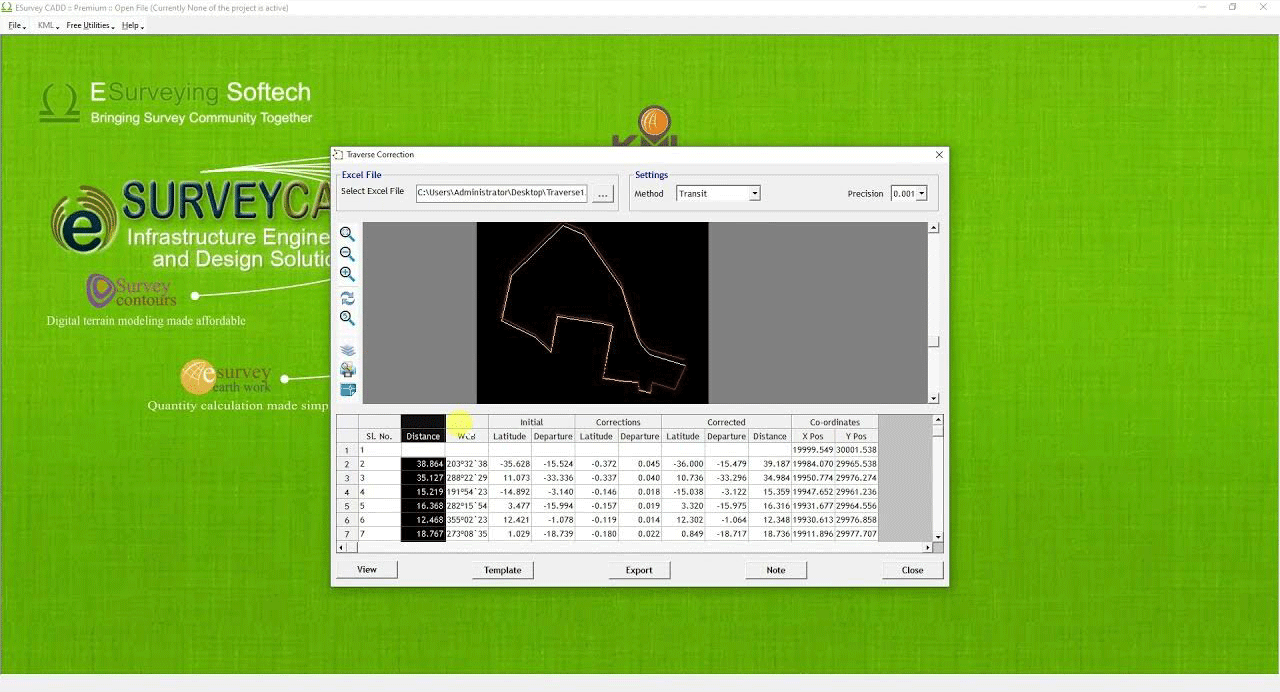Screen dimensions: 1280x692
Task: Open the layers stack icon
Action: tap(347, 351)
